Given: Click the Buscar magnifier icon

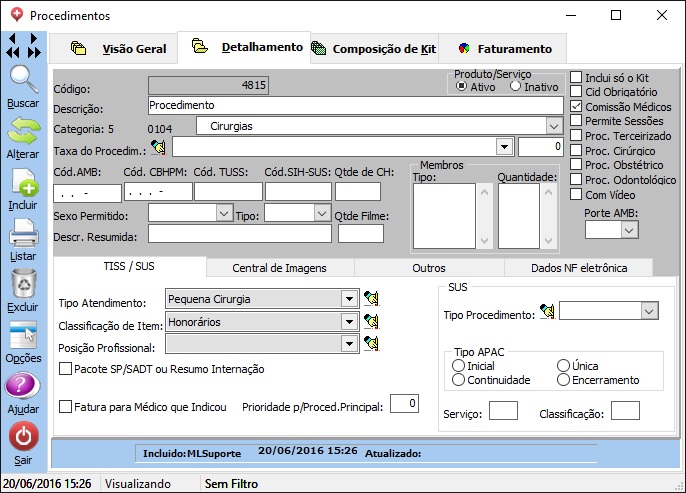Looking at the screenshot, I should click(x=23, y=79).
